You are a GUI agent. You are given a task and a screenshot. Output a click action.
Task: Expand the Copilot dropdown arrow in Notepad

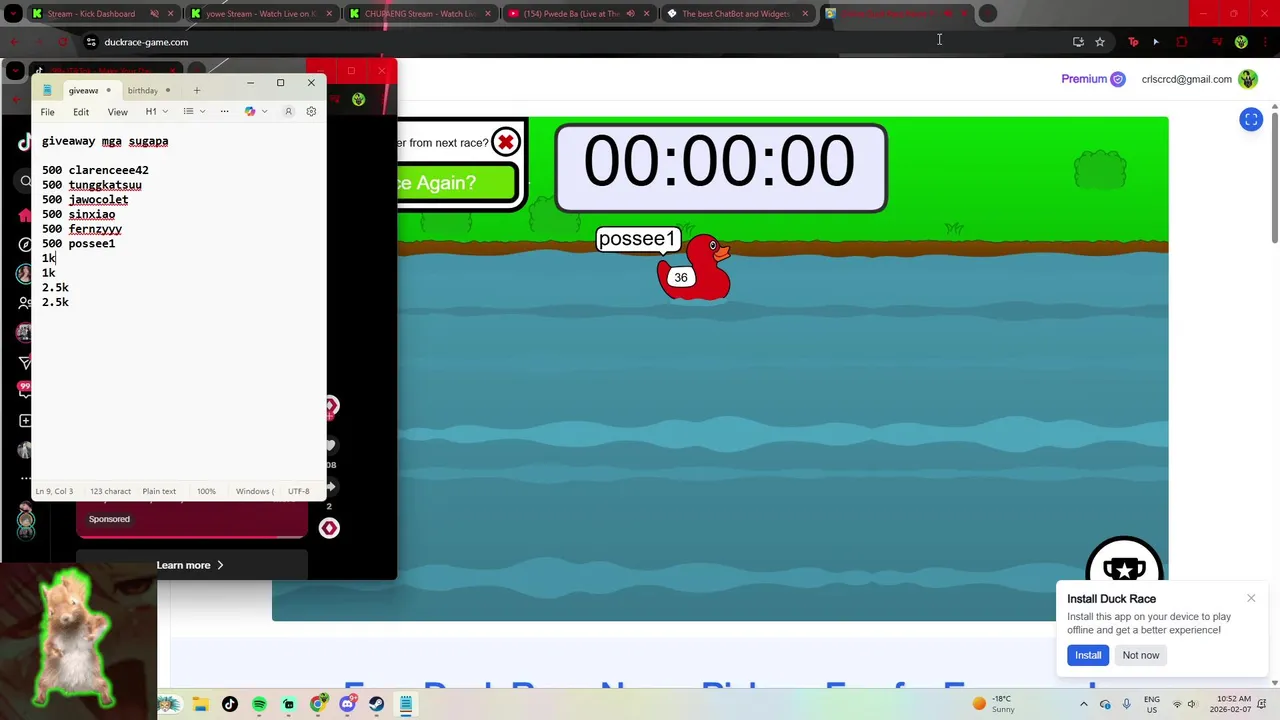point(264,112)
